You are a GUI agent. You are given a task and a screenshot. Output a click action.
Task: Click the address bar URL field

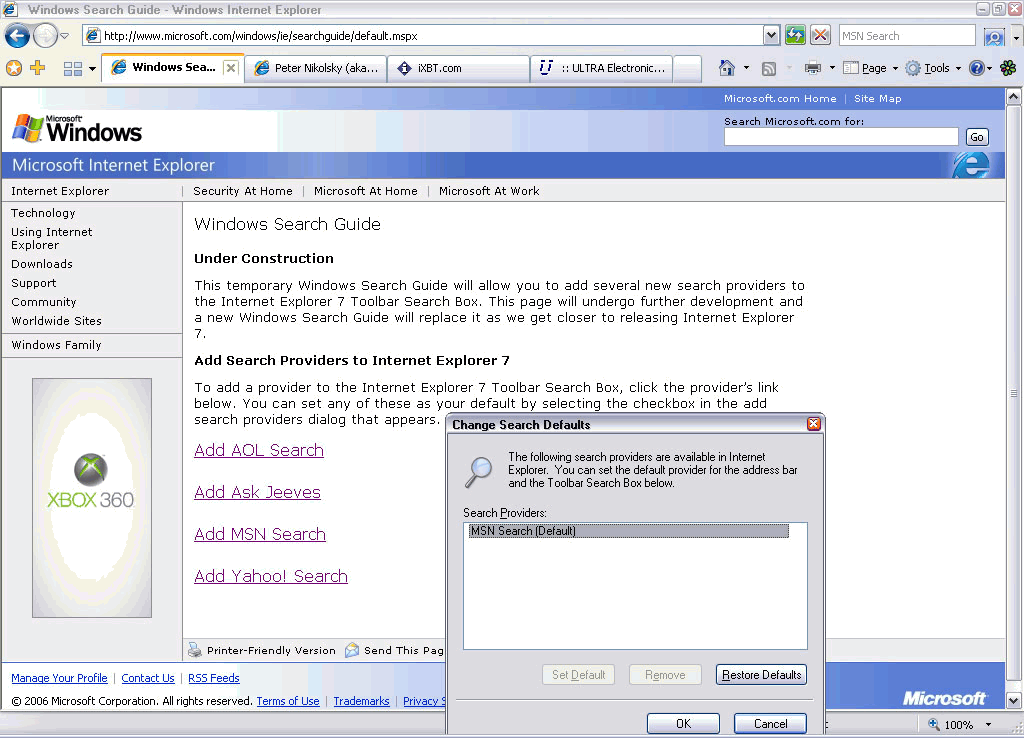pyautogui.click(x=423, y=36)
